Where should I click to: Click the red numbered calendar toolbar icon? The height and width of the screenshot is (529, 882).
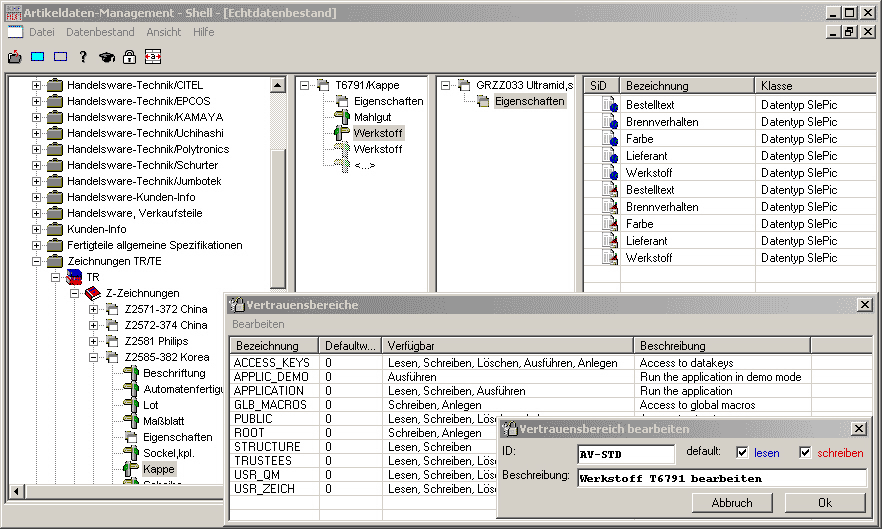point(152,56)
